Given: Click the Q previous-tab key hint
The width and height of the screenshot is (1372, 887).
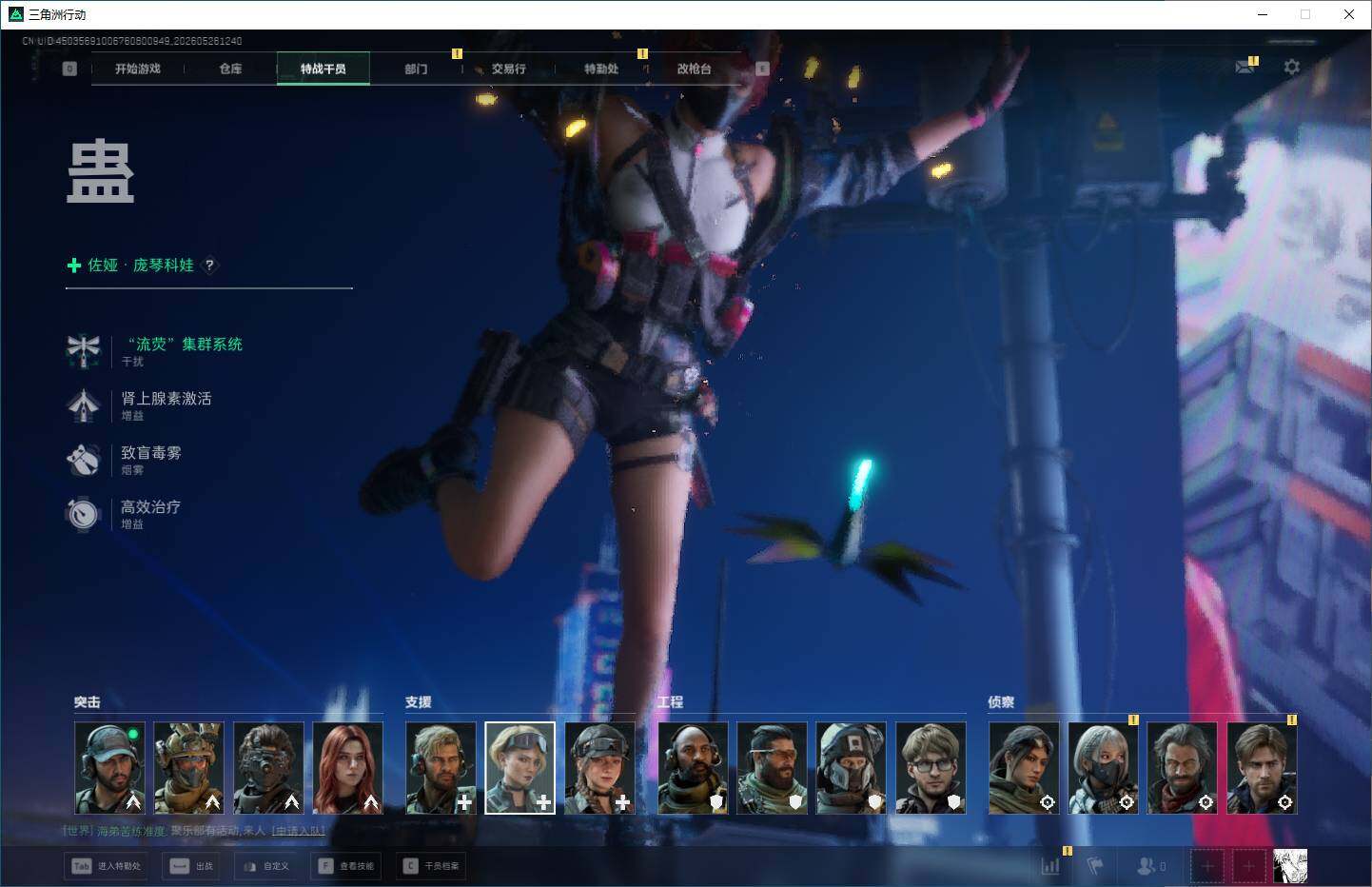Looking at the screenshot, I should click(x=69, y=69).
